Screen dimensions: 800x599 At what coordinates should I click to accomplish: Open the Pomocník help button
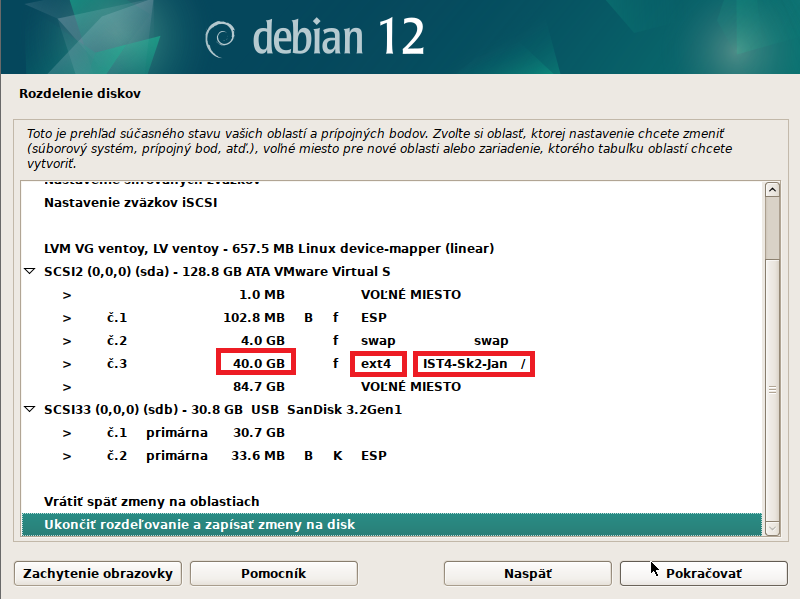(x=273, y=574)
